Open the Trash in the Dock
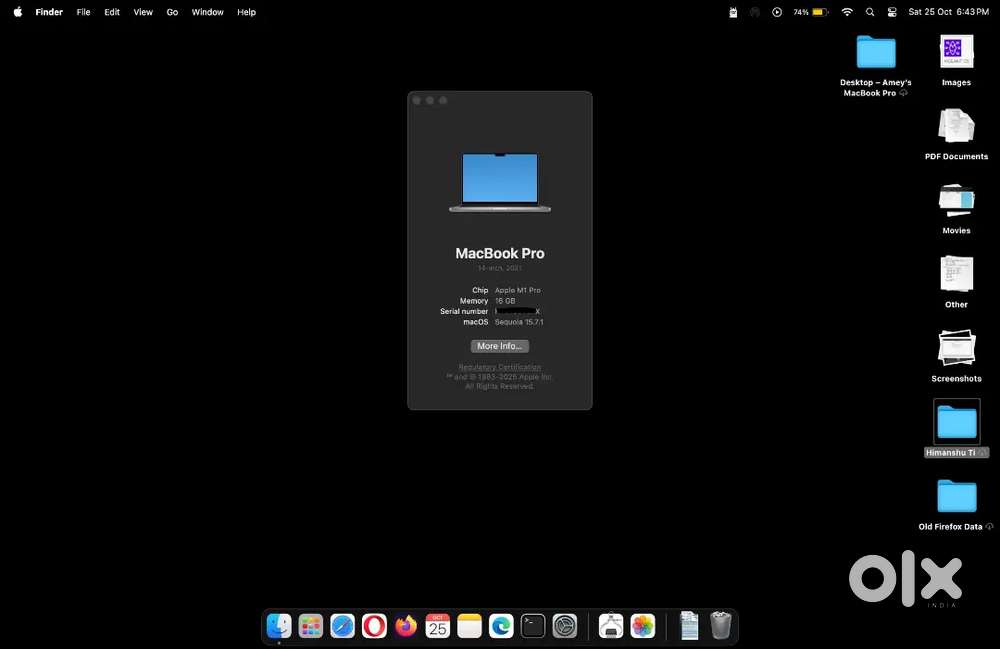 (x=720, y=626)
